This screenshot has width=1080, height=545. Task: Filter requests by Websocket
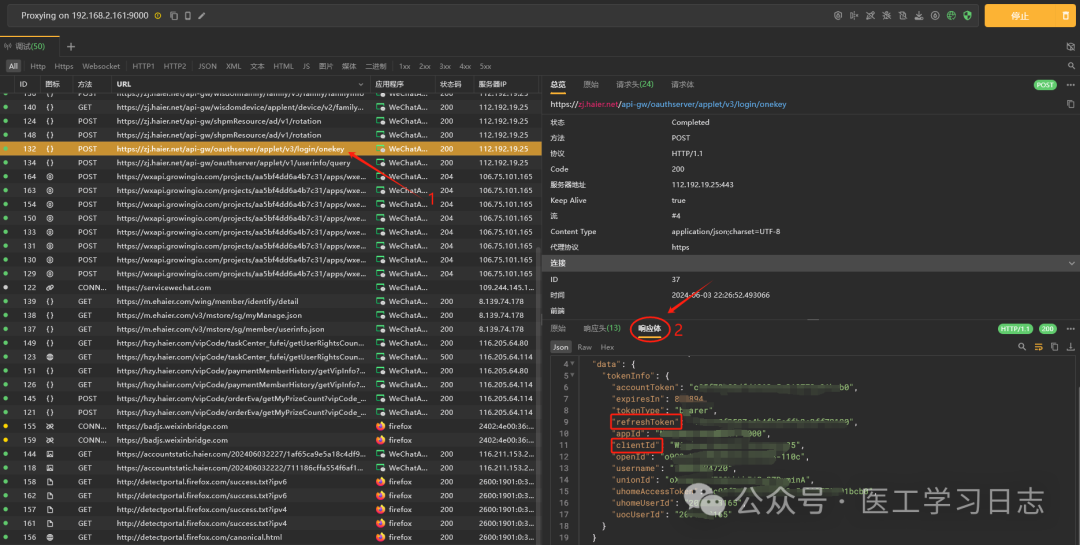coord(101,66)
